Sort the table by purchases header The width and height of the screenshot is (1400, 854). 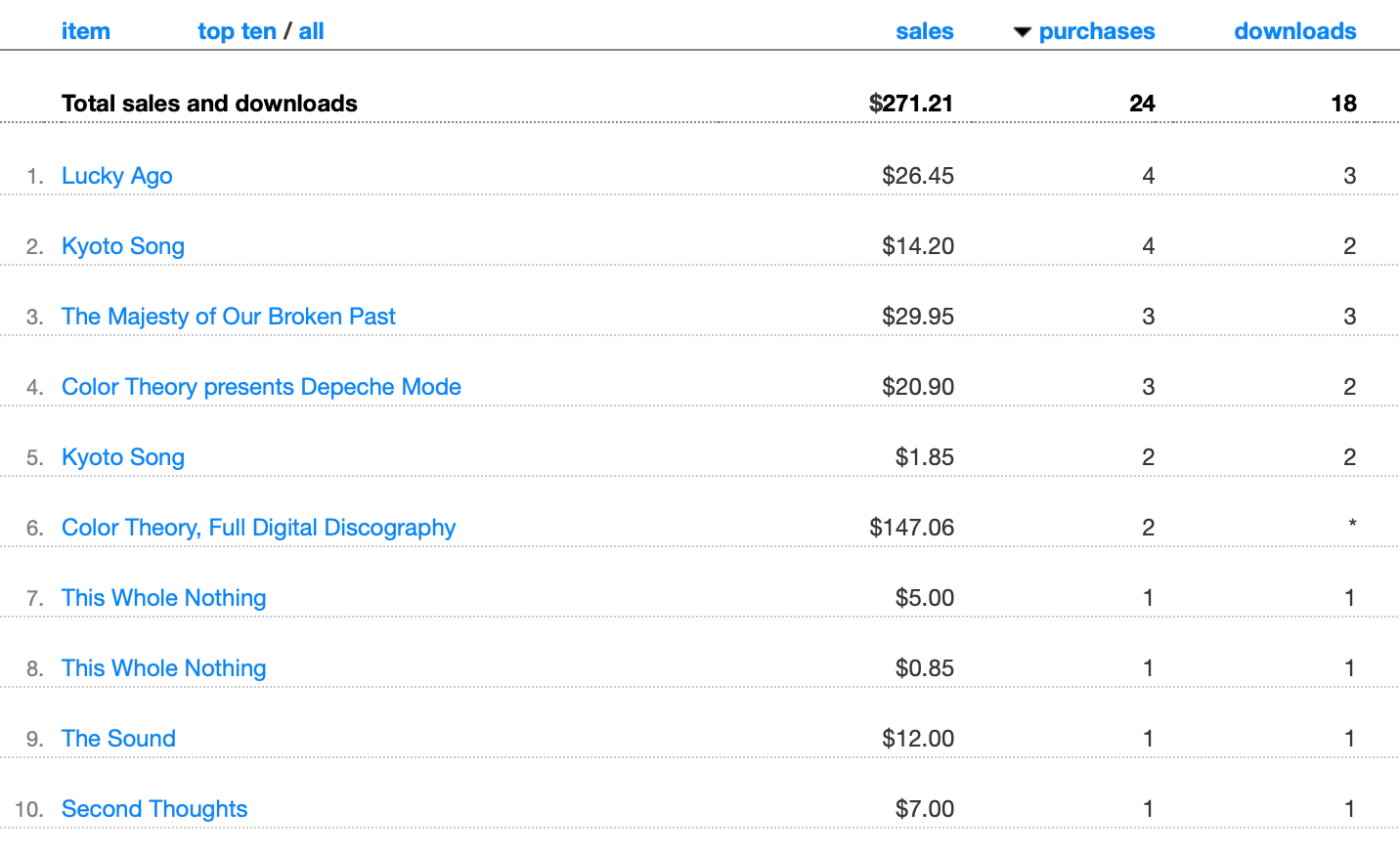coord(1096,31)
